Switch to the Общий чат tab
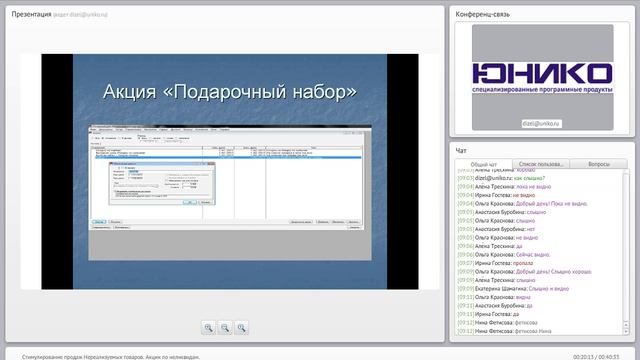 click(484, 164)
